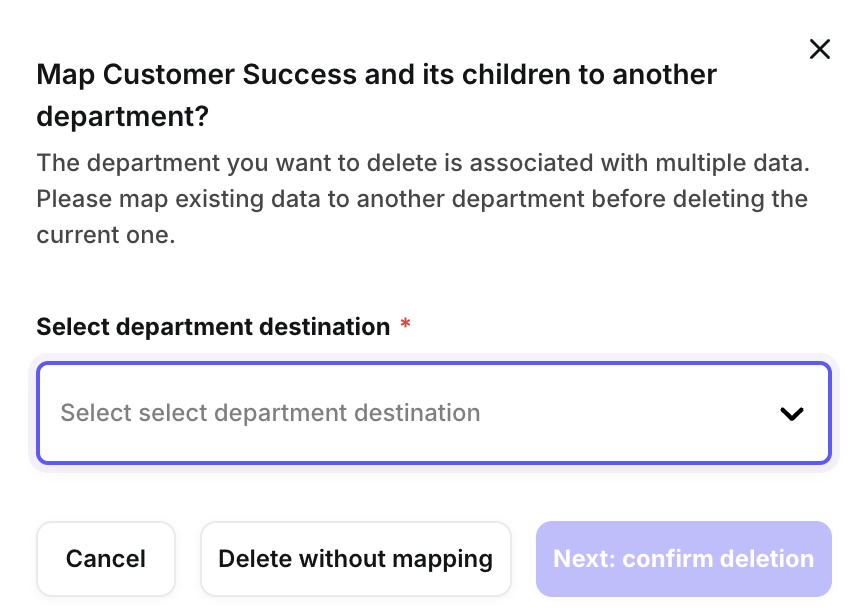Click the red required asterisk
Image resolution: width=868 pixels, height=616 pixels.
[405, 326]
